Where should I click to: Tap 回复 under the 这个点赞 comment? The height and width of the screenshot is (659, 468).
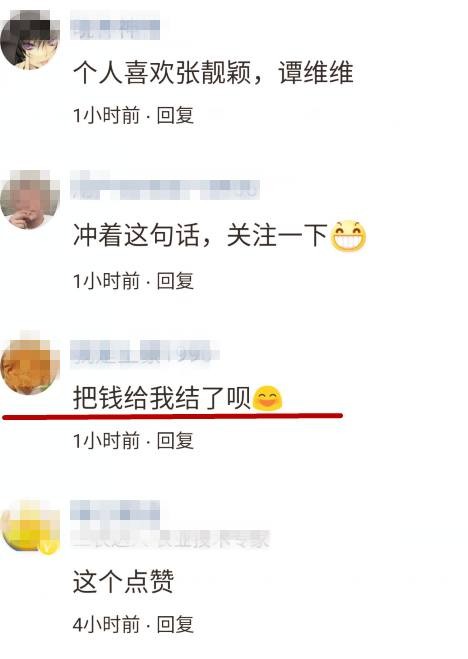[175, 624]
